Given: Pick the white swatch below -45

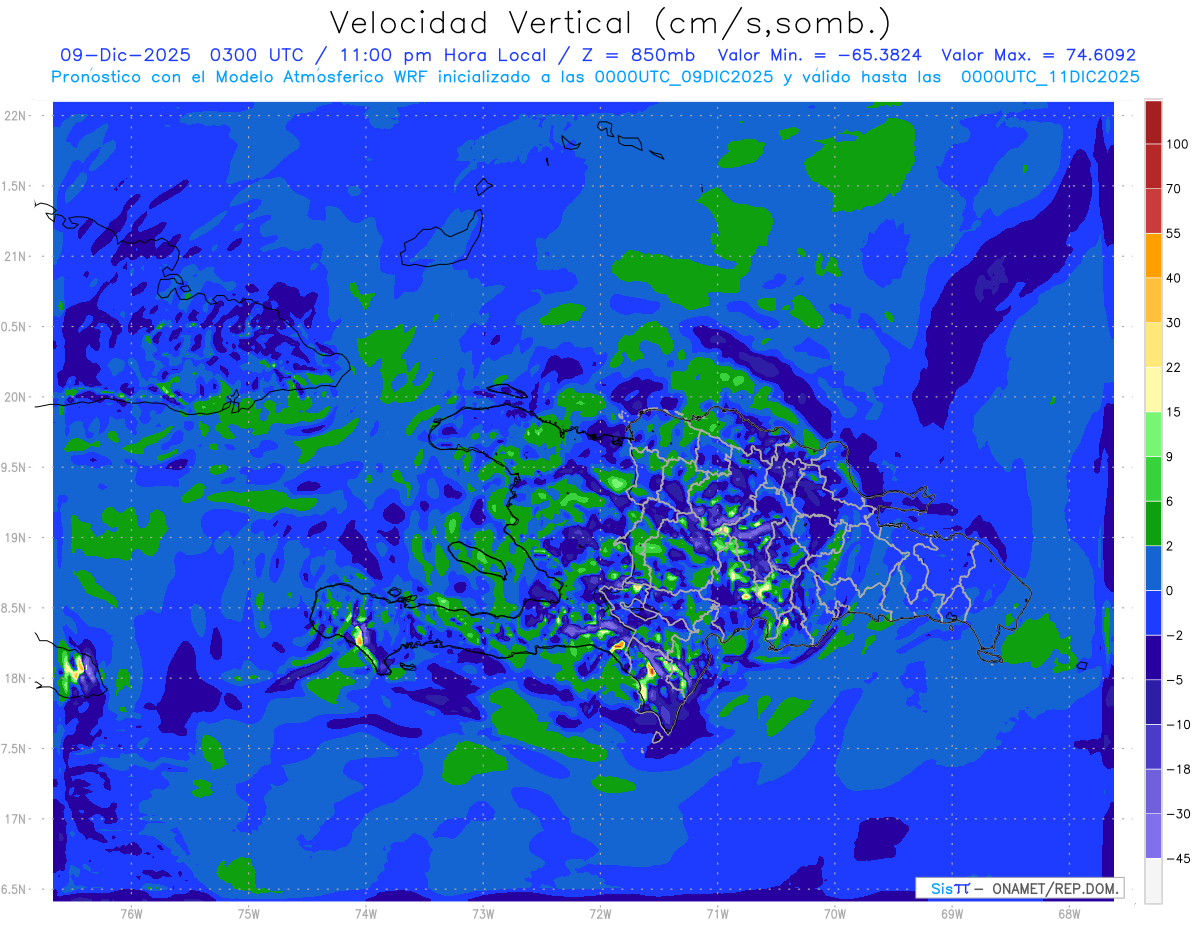Looking at the screenshot, I should click(1153, 880).
